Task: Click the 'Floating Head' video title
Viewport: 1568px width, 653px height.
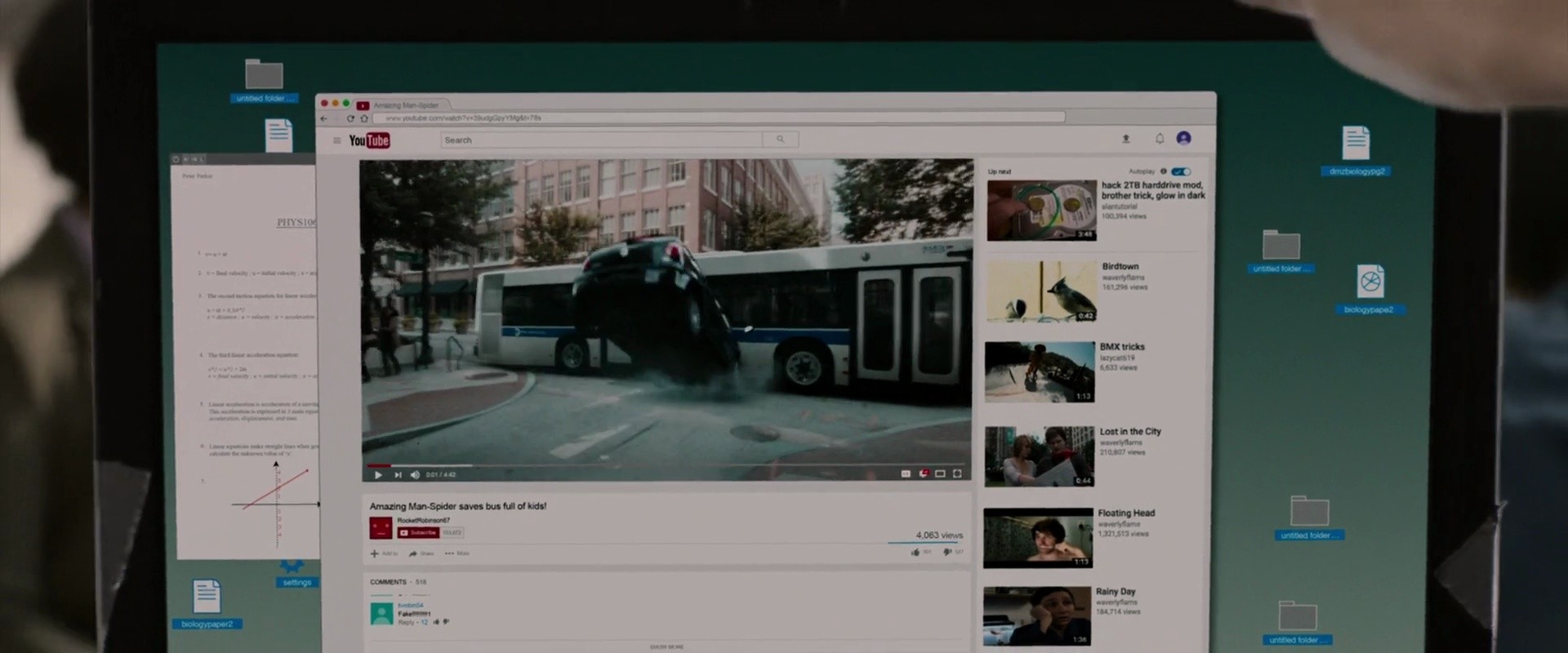Action: pyautogui.click(x=1126, y=513)
